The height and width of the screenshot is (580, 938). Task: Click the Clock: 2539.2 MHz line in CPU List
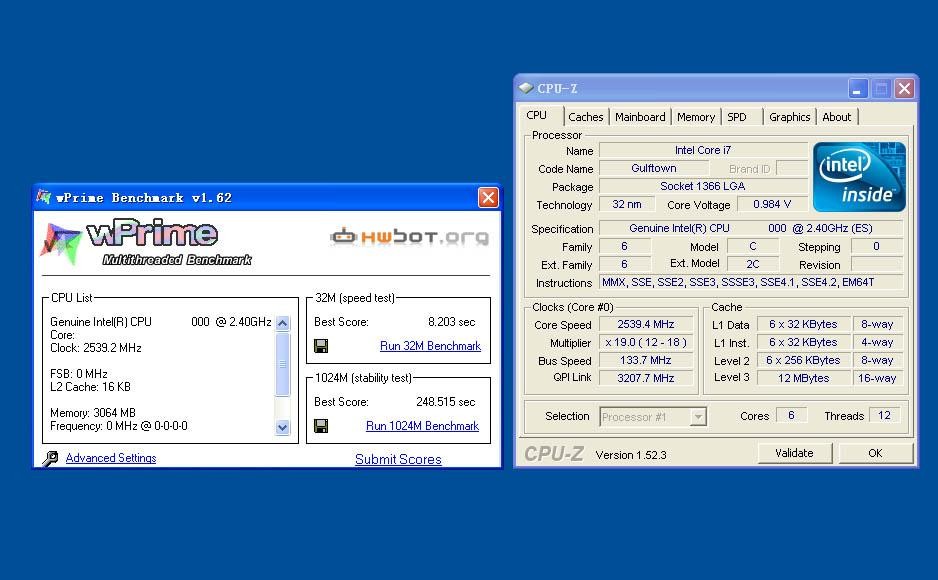pyautogui.click(x=96, y=348)
